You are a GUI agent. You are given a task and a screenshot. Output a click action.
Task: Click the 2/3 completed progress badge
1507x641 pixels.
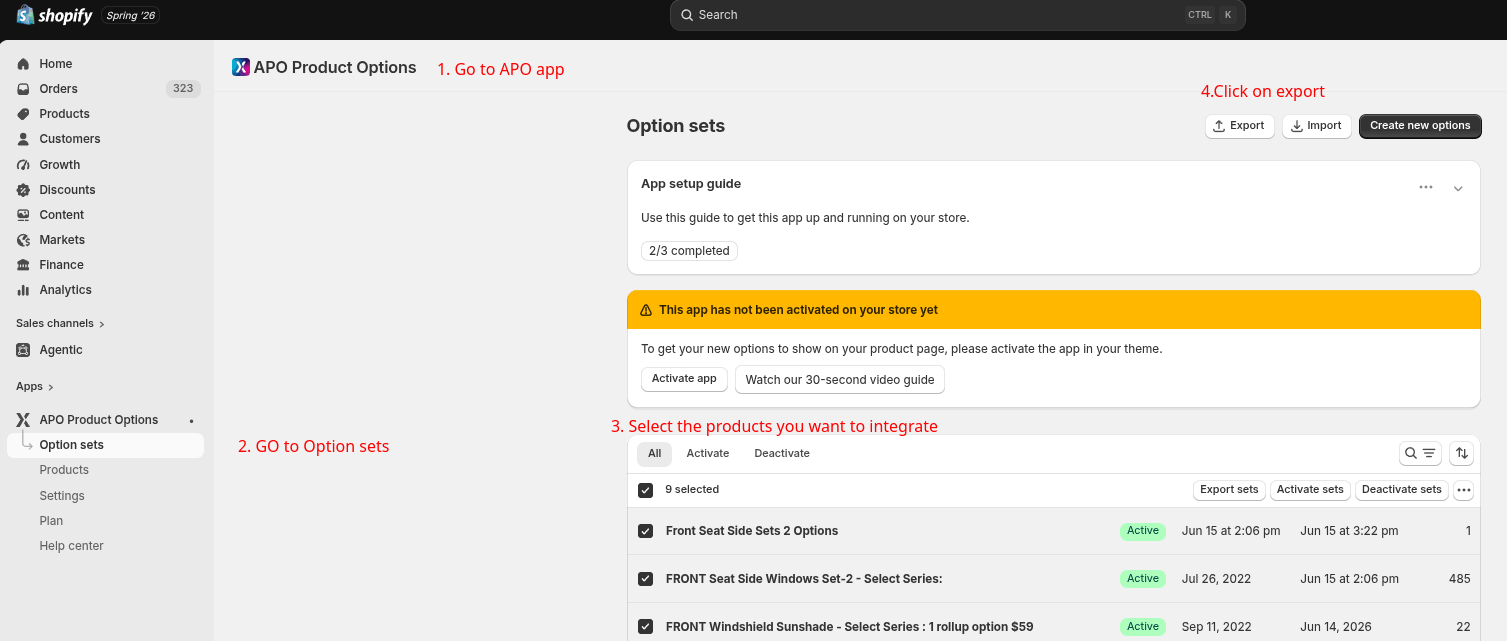[x=689, y=251]
